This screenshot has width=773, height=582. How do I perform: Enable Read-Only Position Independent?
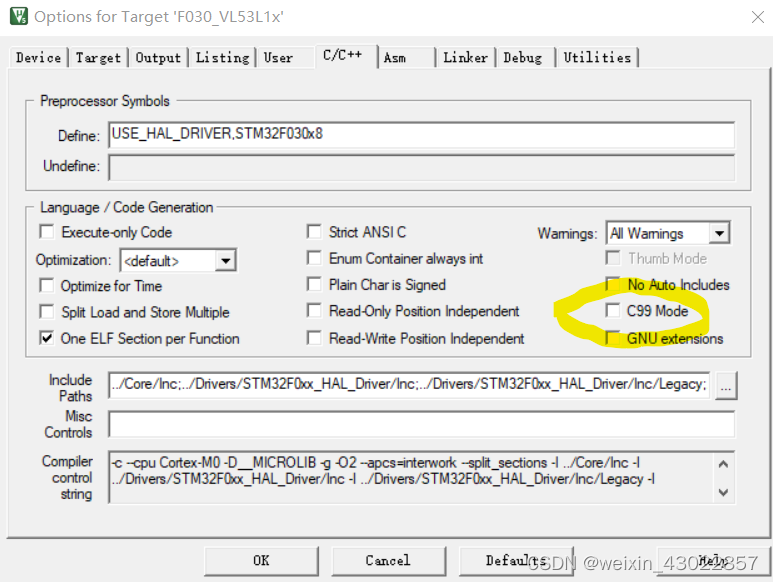point(314,310)
